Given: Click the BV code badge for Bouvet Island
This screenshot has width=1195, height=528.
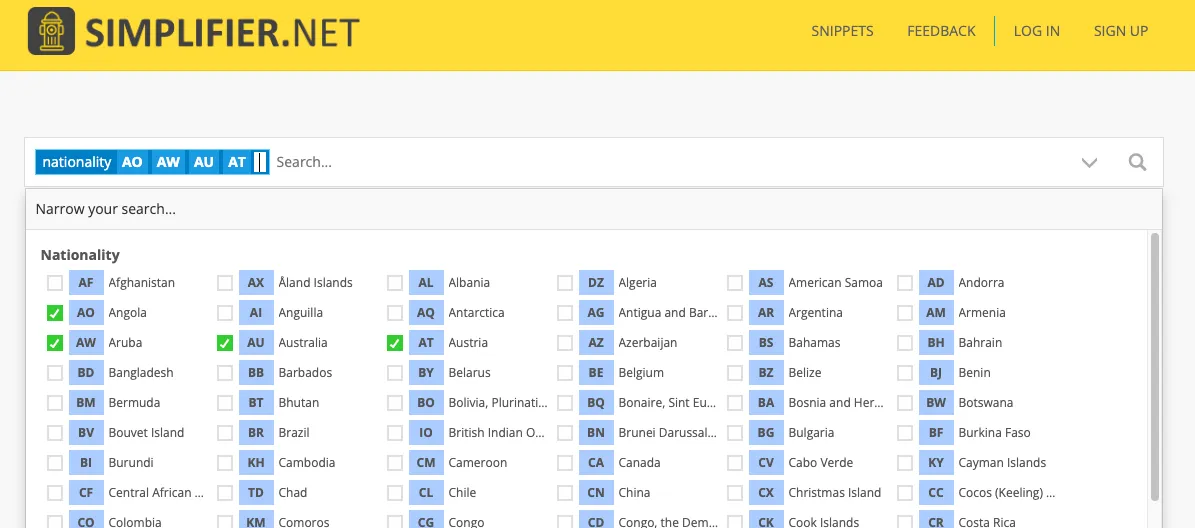Looking at the screenshot, I should [86, 433].
